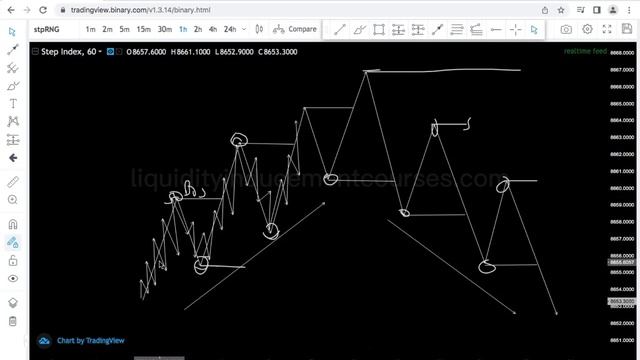Select the brush drawing tool in left sidebar
The height and width of the screenshot is (360, 640).
coord(13,86)
